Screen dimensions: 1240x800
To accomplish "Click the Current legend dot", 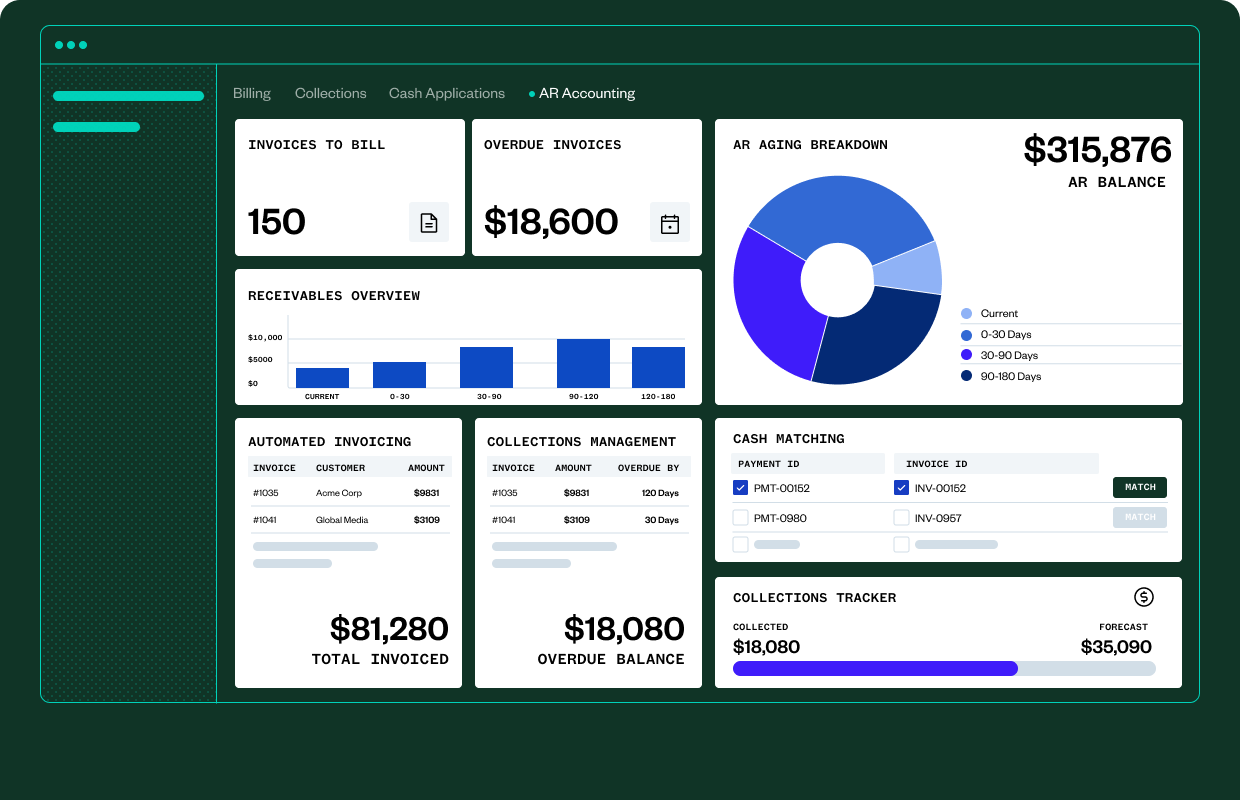I will click(x=966, y=313).
